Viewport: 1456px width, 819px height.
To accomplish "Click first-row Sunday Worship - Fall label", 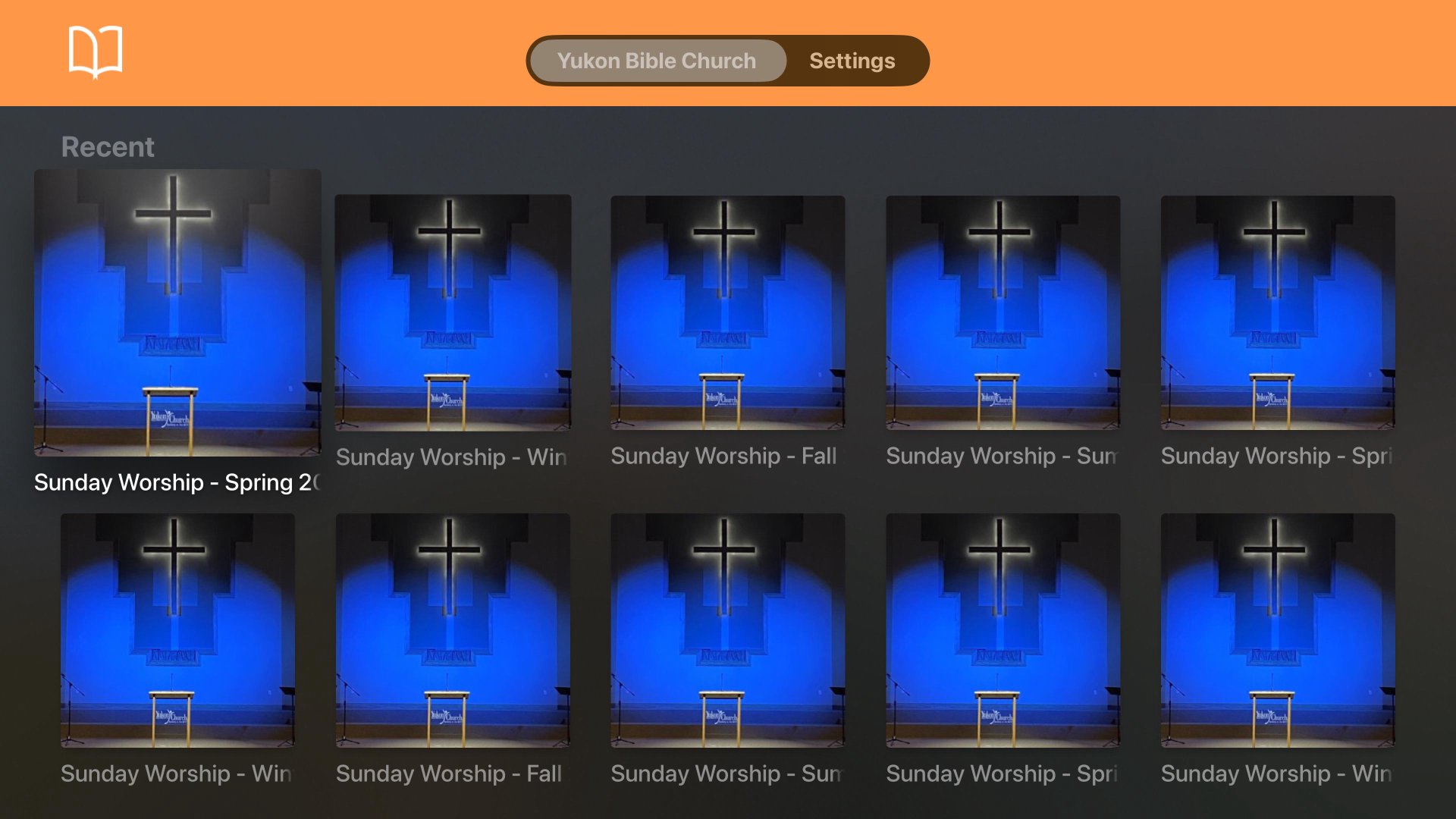I will (x=724, y=456).
